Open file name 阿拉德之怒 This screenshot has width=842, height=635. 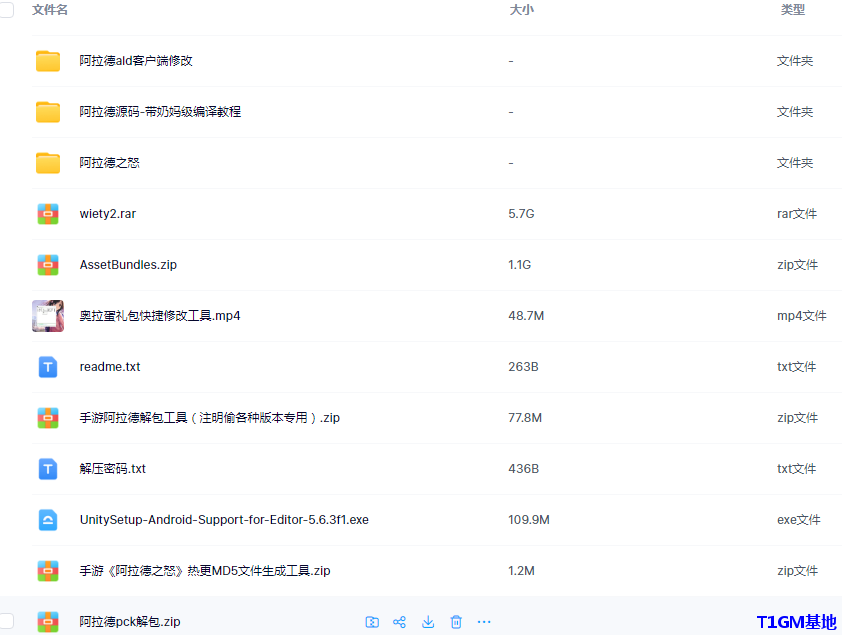[x=110, y=163]
